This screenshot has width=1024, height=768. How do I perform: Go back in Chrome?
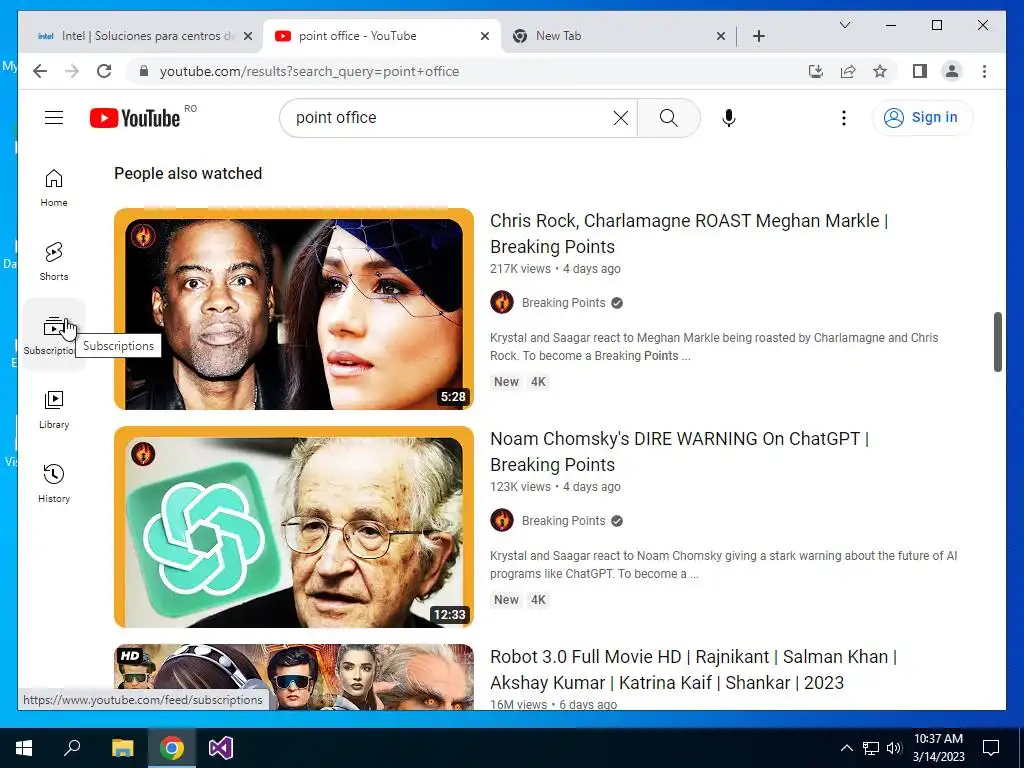tap(40, 71)
